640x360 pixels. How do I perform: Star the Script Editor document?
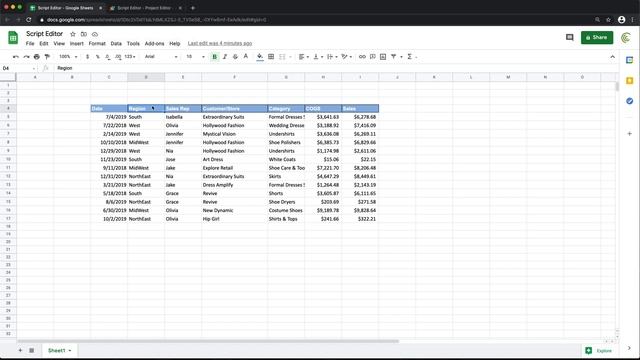73,34
